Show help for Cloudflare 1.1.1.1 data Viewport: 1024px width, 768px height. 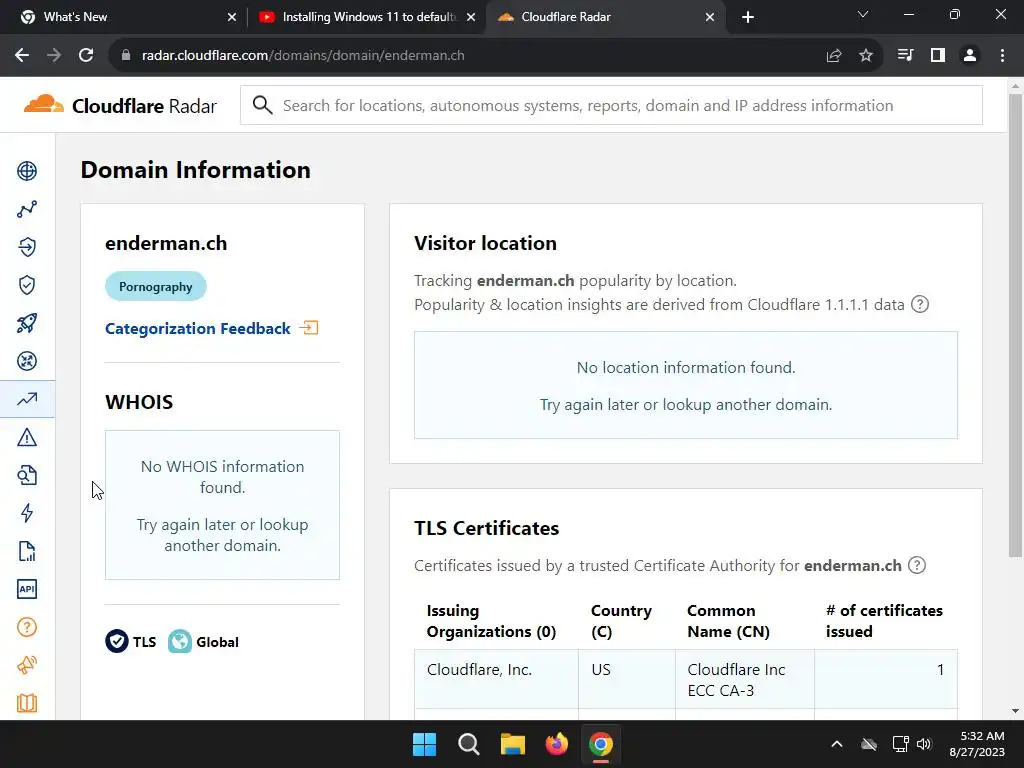920,304
